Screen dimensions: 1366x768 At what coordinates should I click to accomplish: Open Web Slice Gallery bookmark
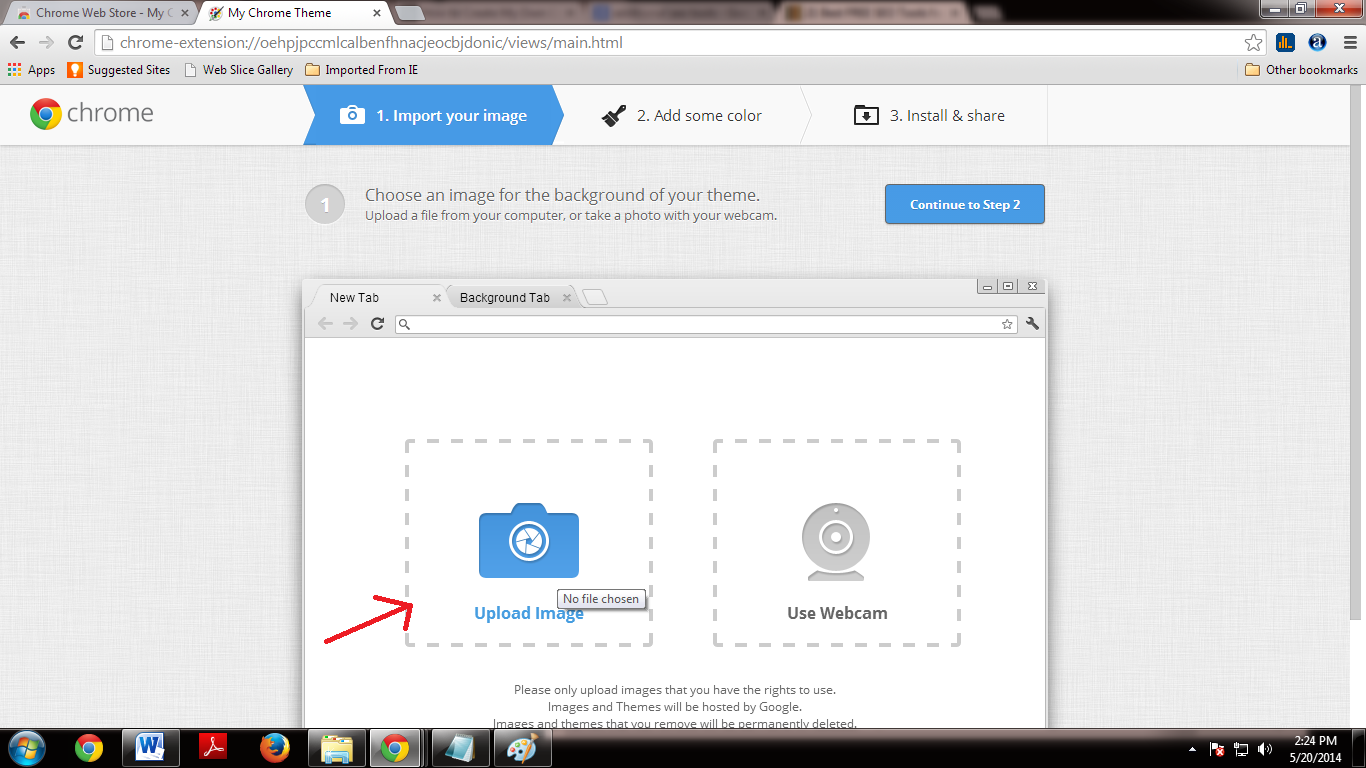pos(239,70)
